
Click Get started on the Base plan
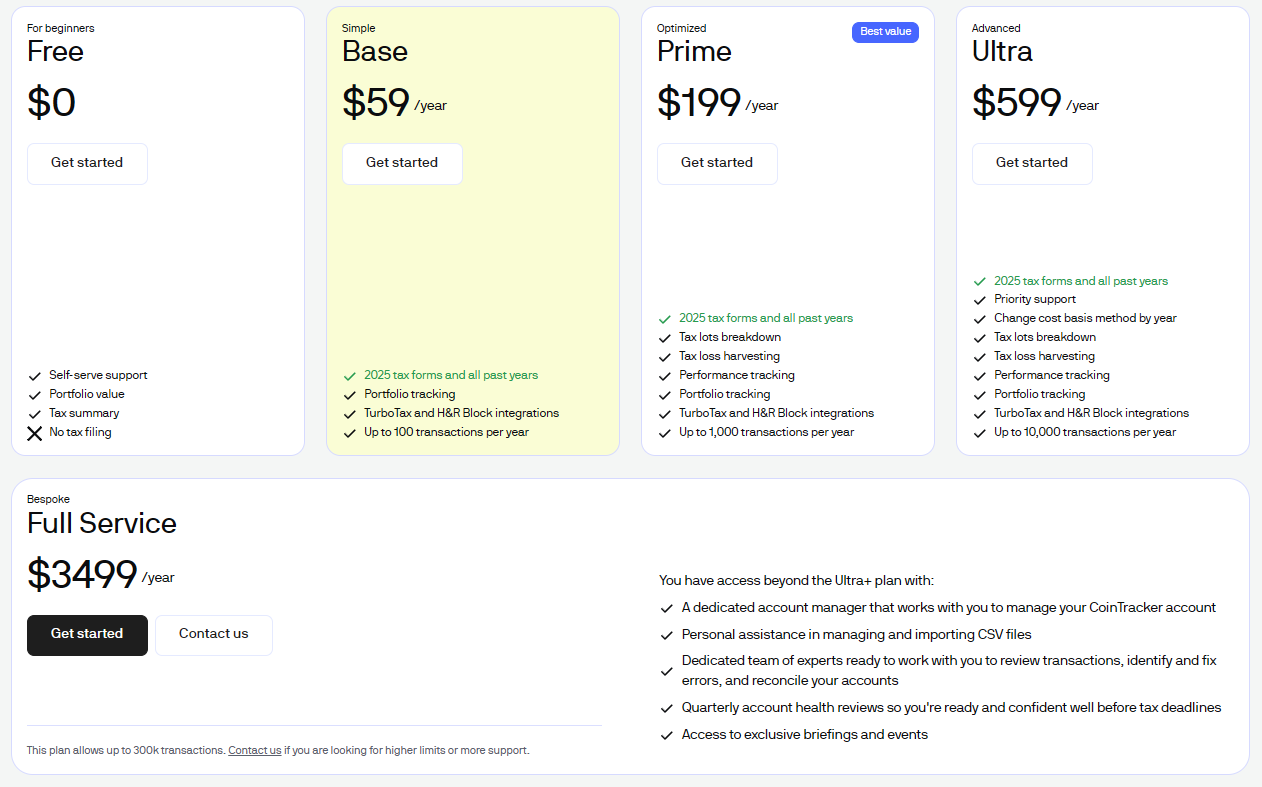tap(402, 163)
